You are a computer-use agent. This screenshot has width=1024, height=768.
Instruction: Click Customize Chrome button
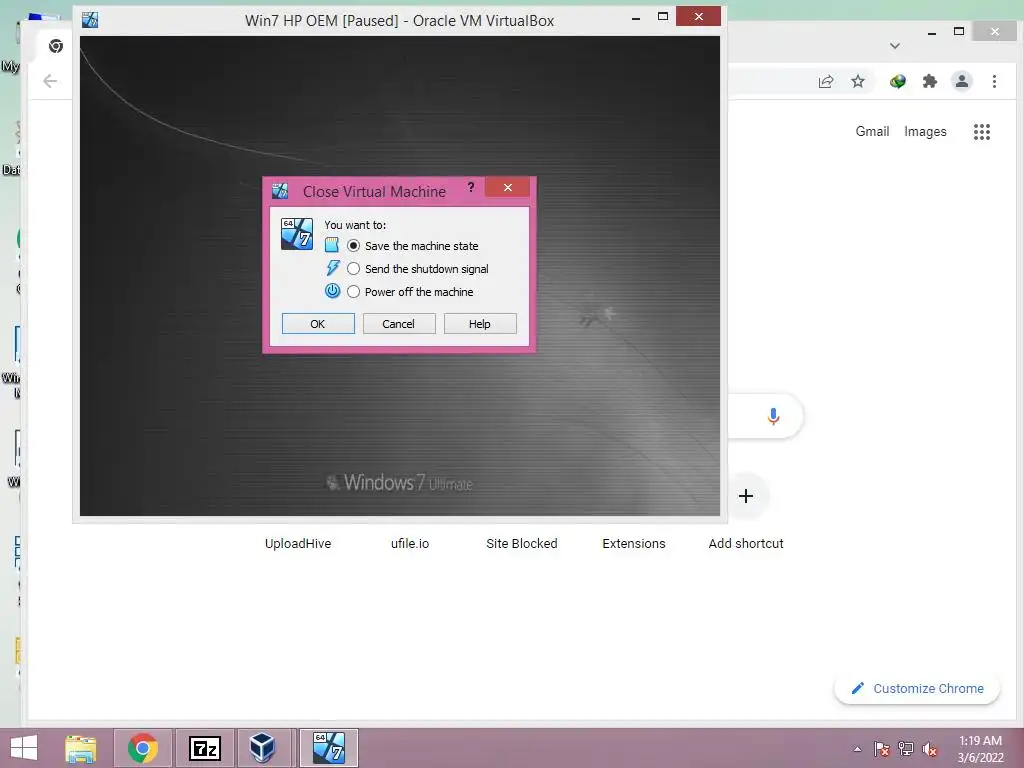(x=917, y=688)
